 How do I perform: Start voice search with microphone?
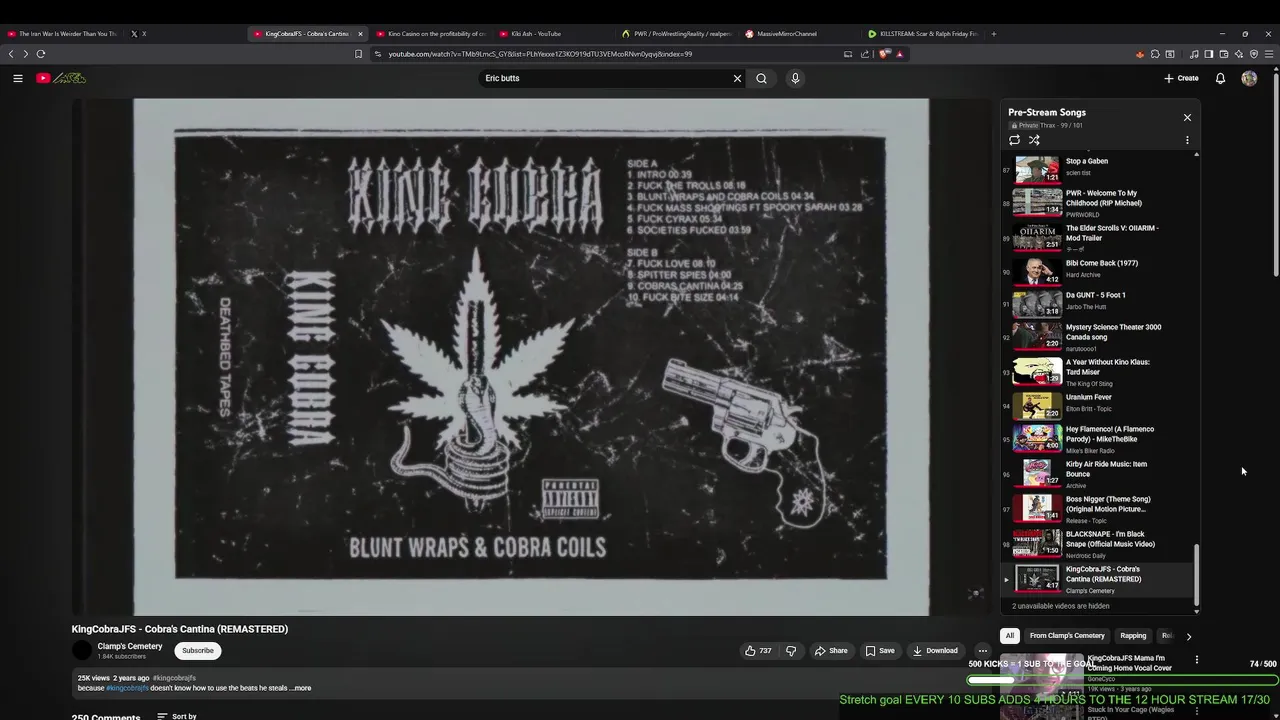pos(795,78)
